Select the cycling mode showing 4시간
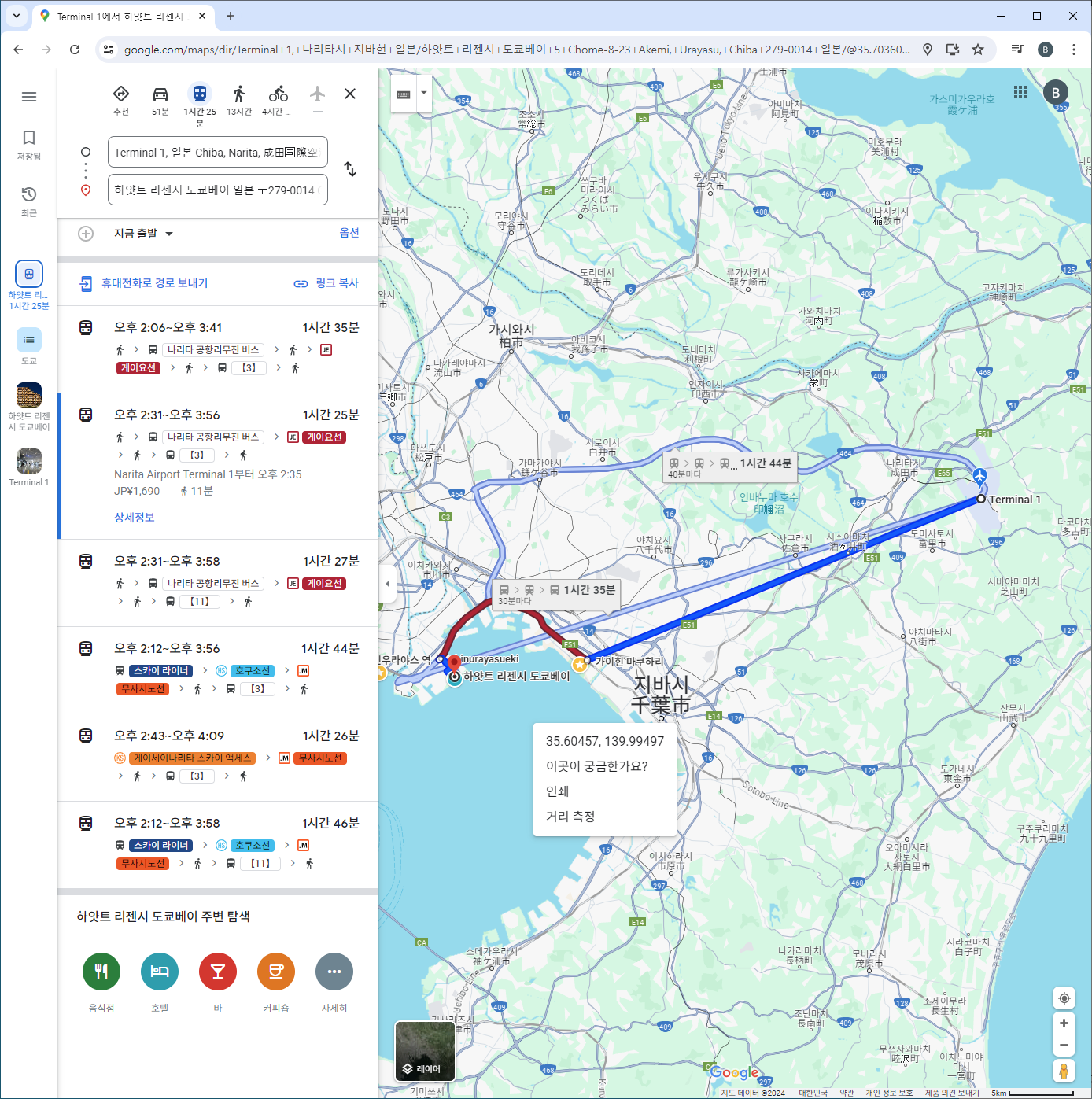The width and height of the screenshot is (1092, 1099). point(277,101)
